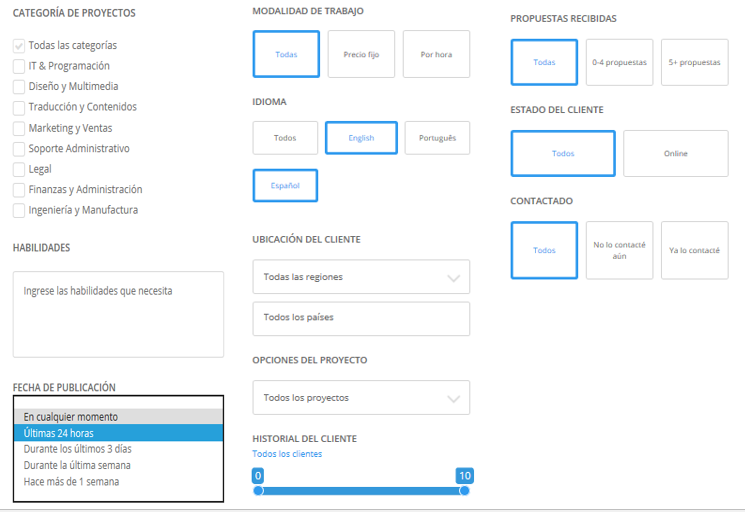
Task: Expand the 'Todos los proyectos' dropdown
Action: click(x=361, y=398)
